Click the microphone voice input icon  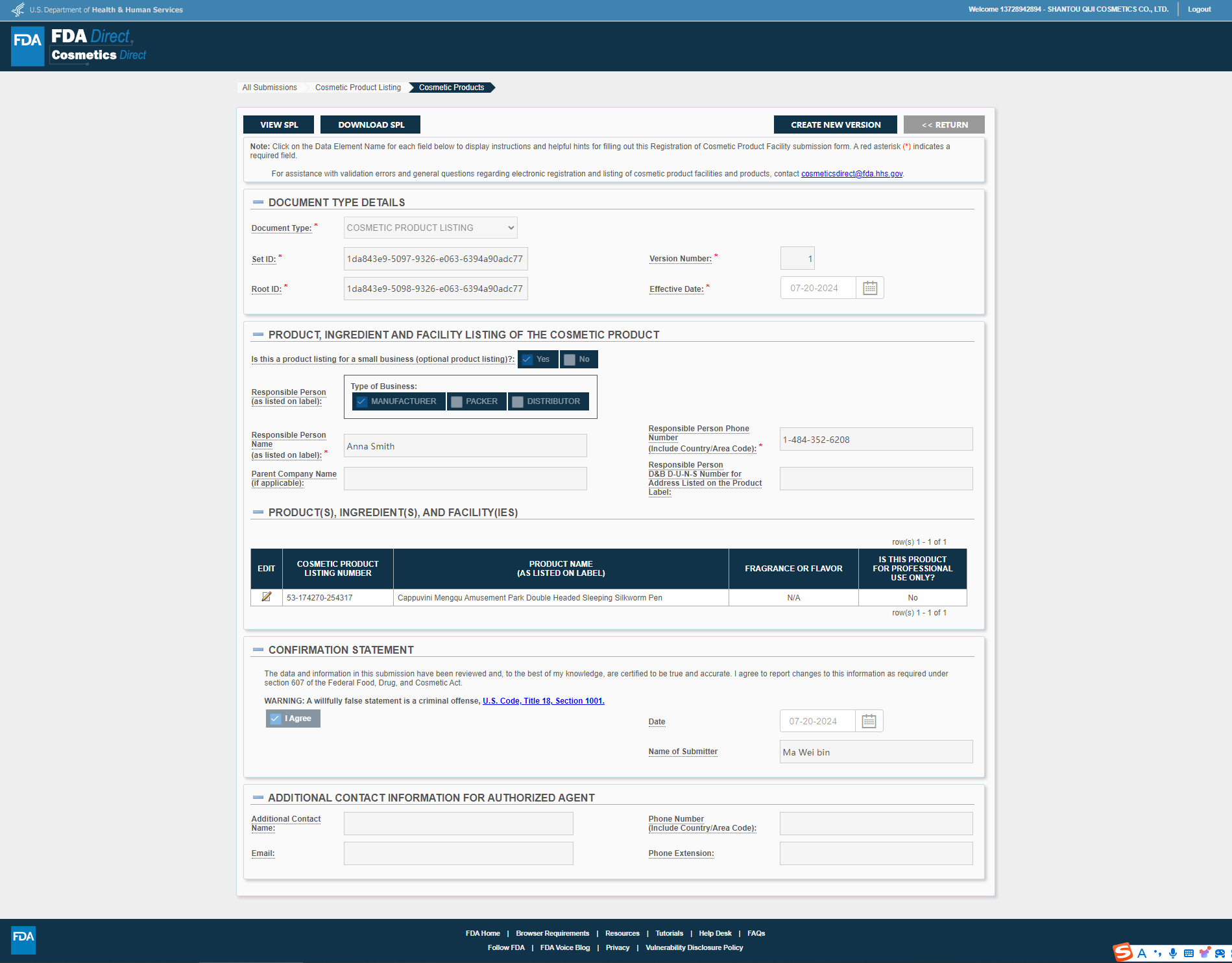click(x=1173, y=953)
